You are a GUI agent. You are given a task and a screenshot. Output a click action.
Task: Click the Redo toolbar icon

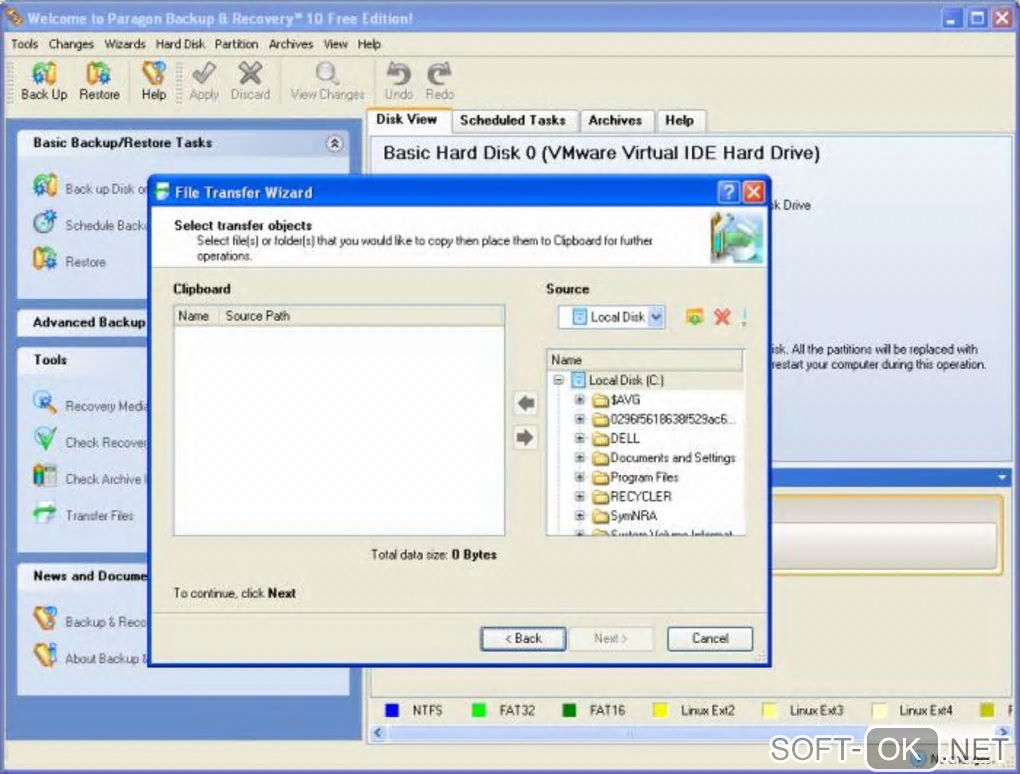[x=440, y=73]
